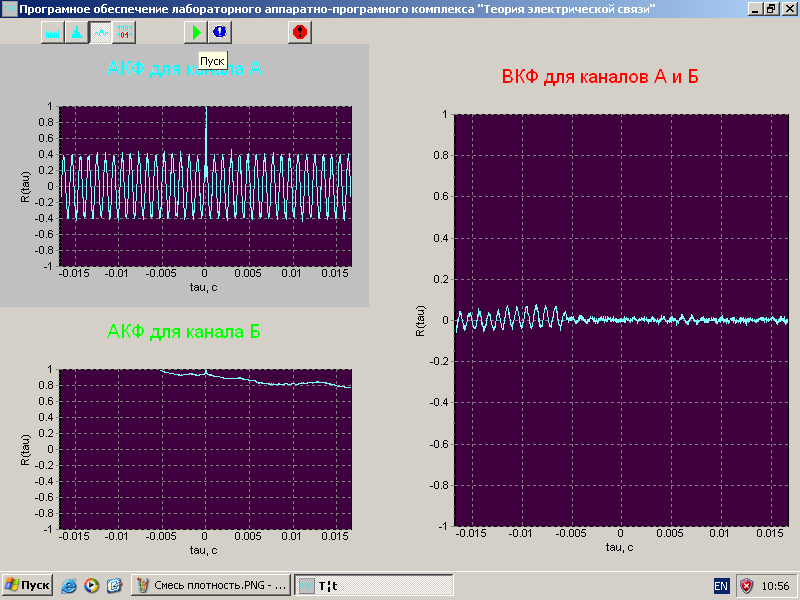Open the Outlook Express quick launch icon
The height and width of the screenshot is (600, 800).
tap(114, 585)
